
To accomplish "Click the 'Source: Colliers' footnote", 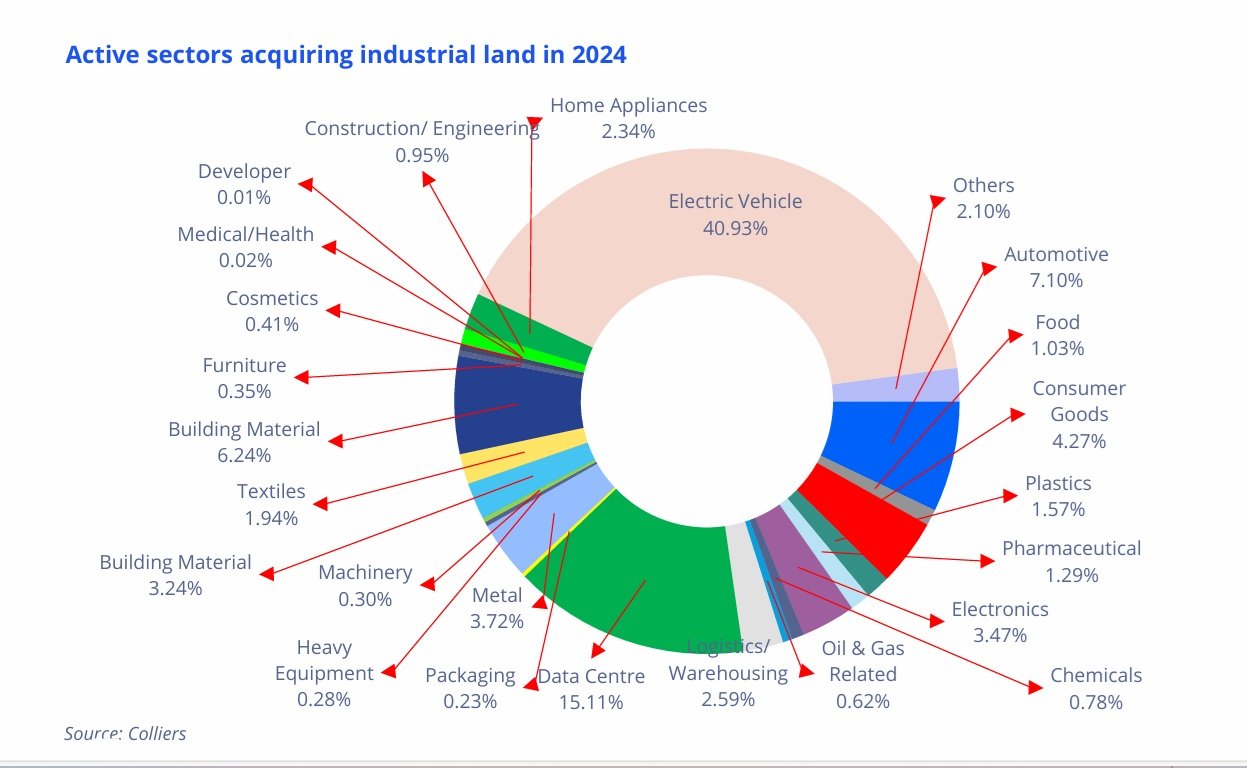I will pos(125,733).
